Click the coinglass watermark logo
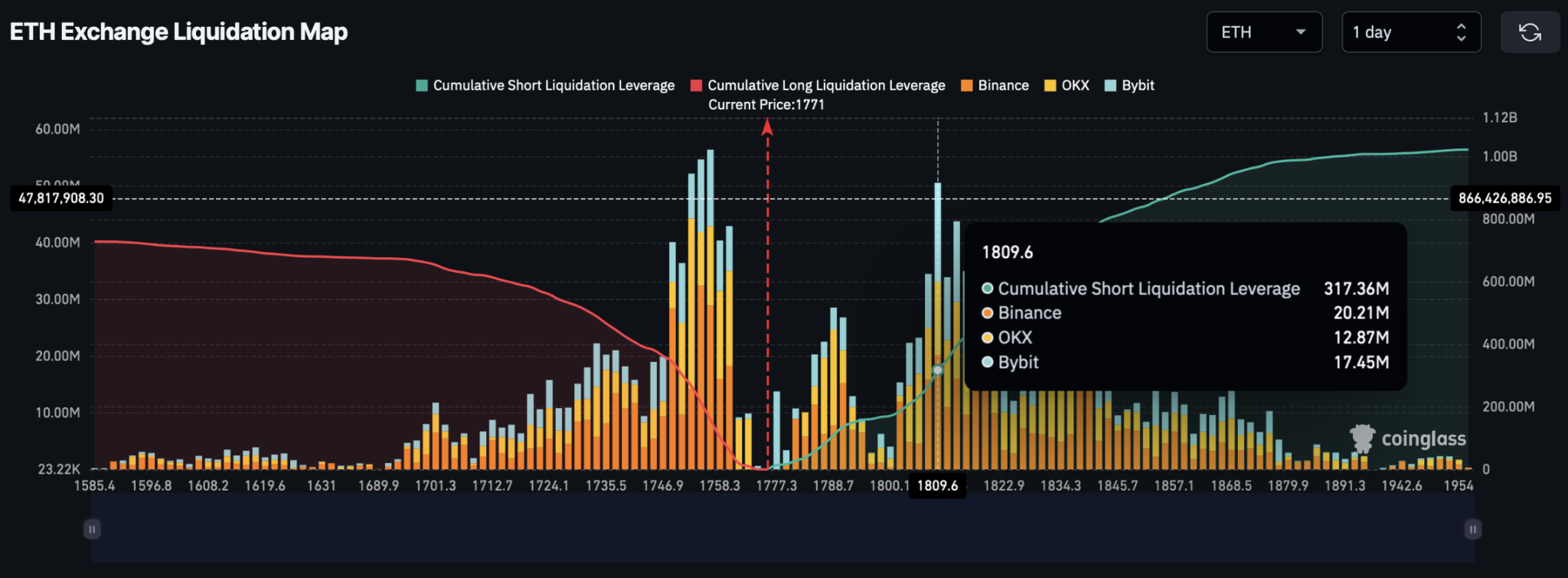 1407,439
